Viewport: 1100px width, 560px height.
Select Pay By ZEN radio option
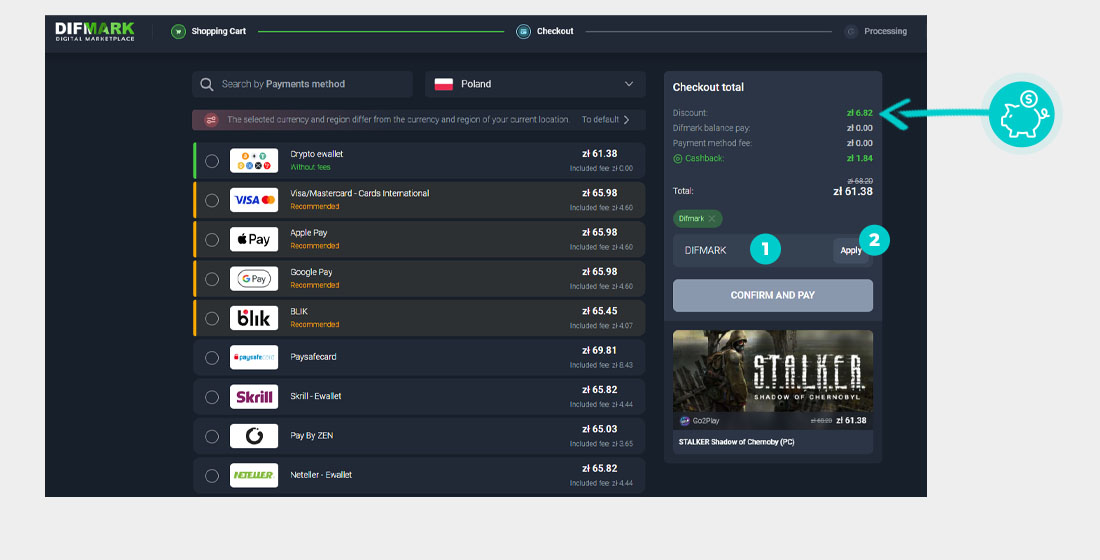tap(212, 436)
